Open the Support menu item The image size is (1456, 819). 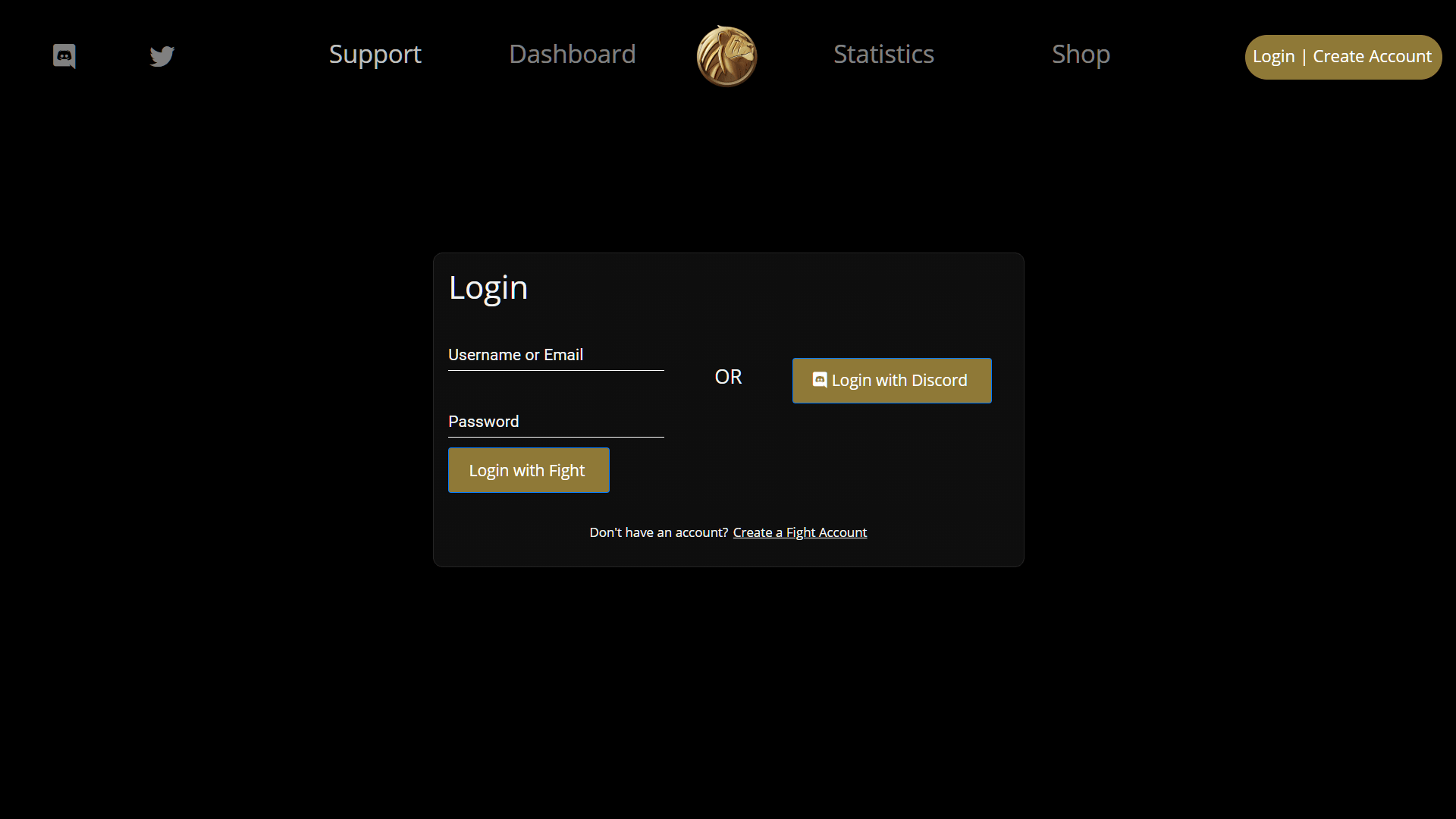375,55
